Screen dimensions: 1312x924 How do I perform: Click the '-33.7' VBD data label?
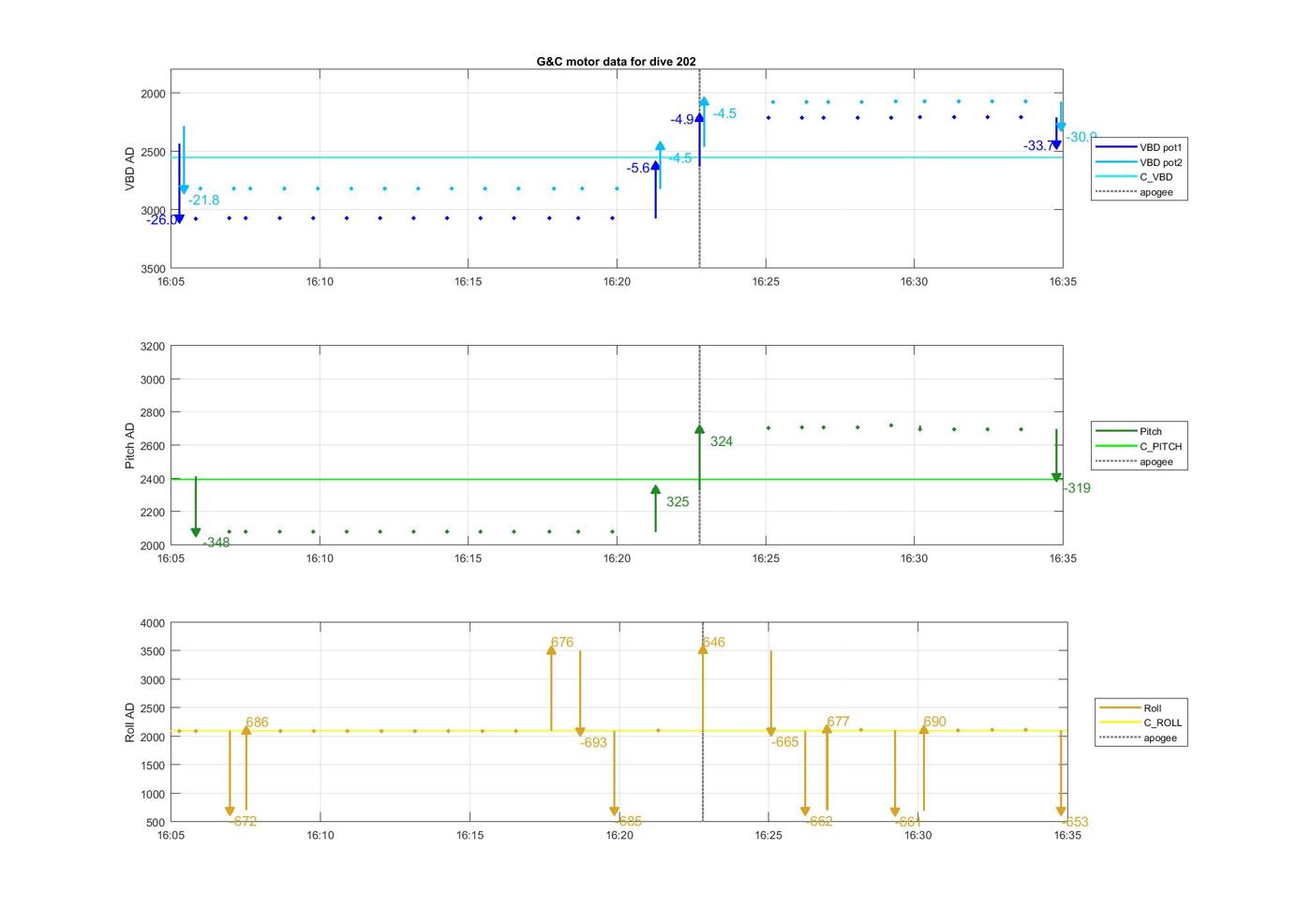pyautogui.click(x=1037, y=145)
